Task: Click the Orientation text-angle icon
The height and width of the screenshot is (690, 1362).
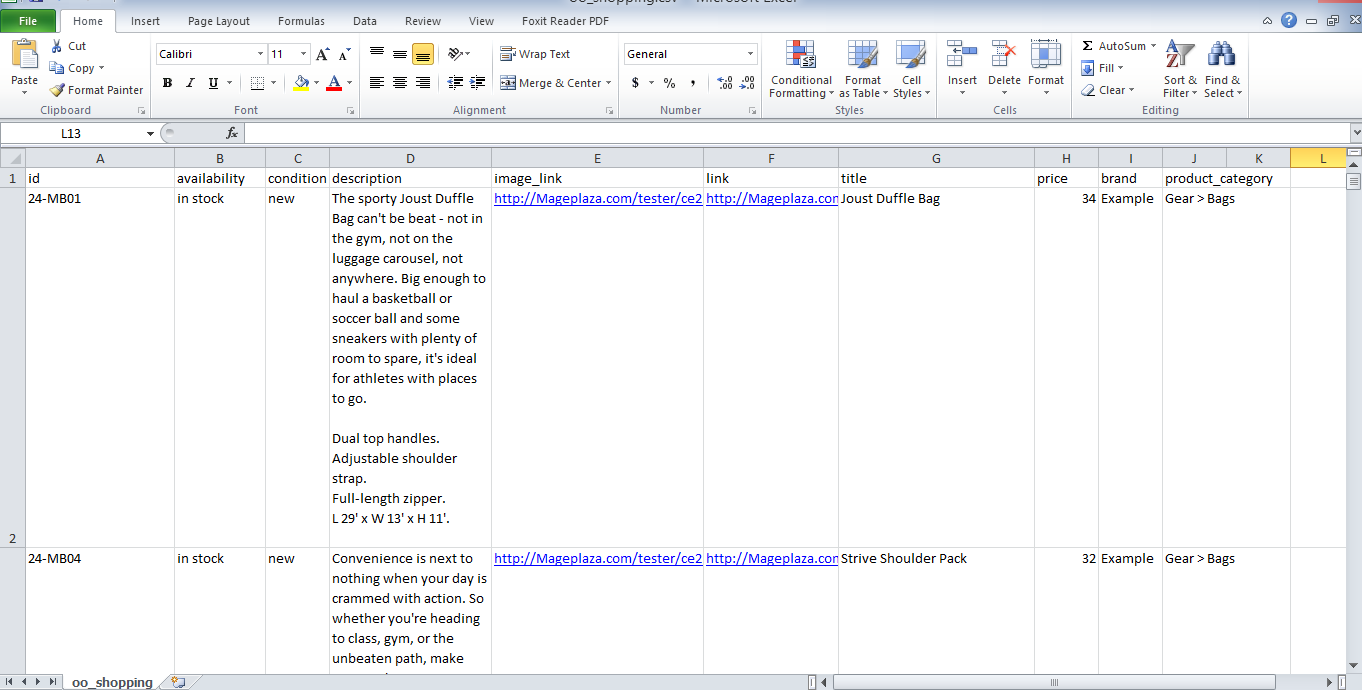Action: (x=456, y=54)
